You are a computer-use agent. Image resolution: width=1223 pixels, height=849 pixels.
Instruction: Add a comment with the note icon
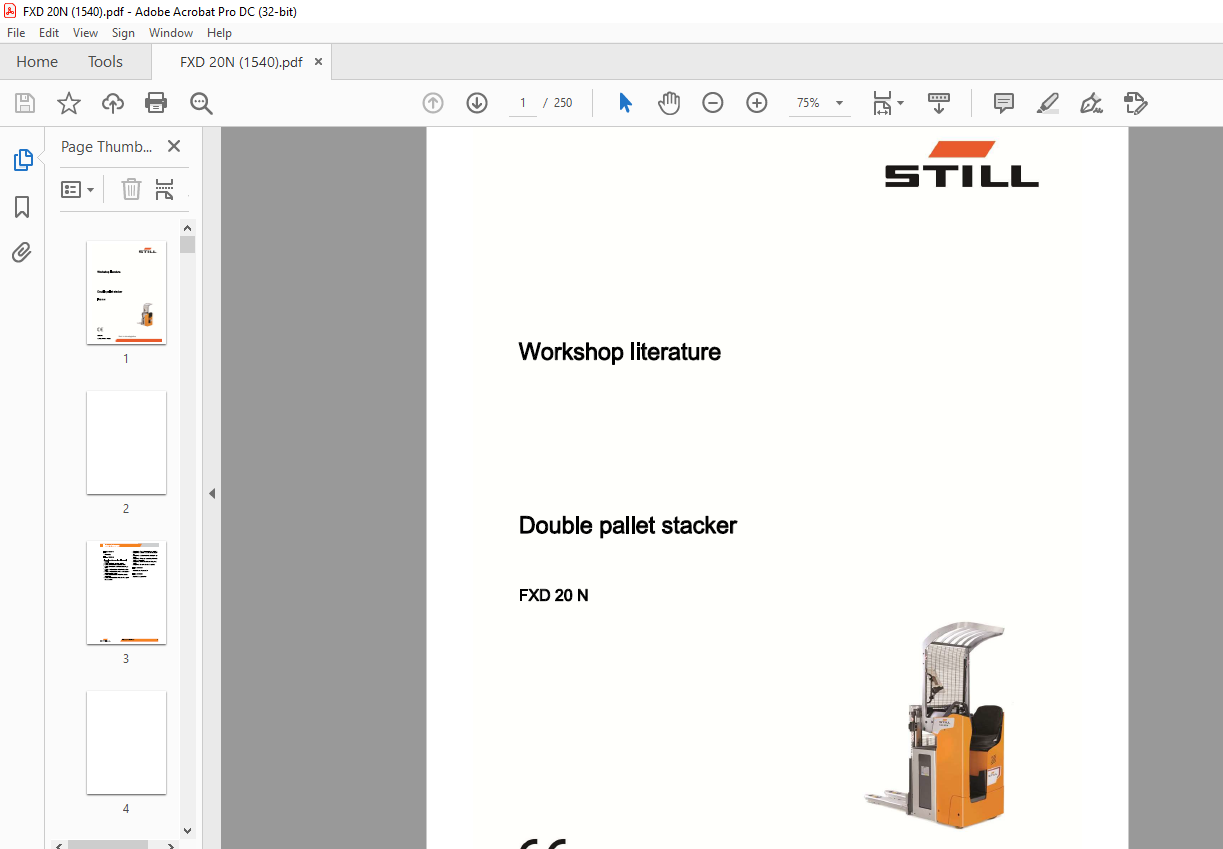point(1004,103)
